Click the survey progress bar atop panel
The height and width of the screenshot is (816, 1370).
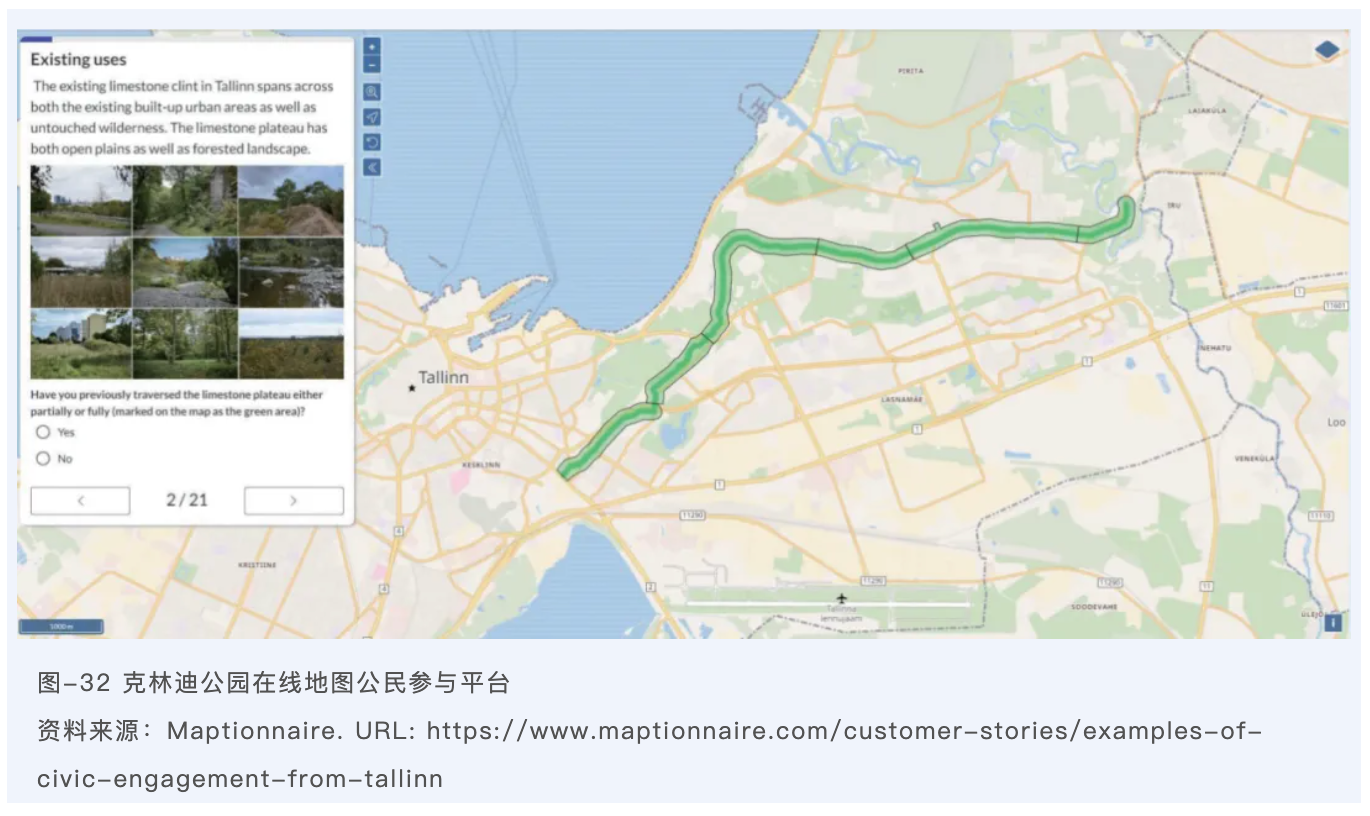(187, 38)
